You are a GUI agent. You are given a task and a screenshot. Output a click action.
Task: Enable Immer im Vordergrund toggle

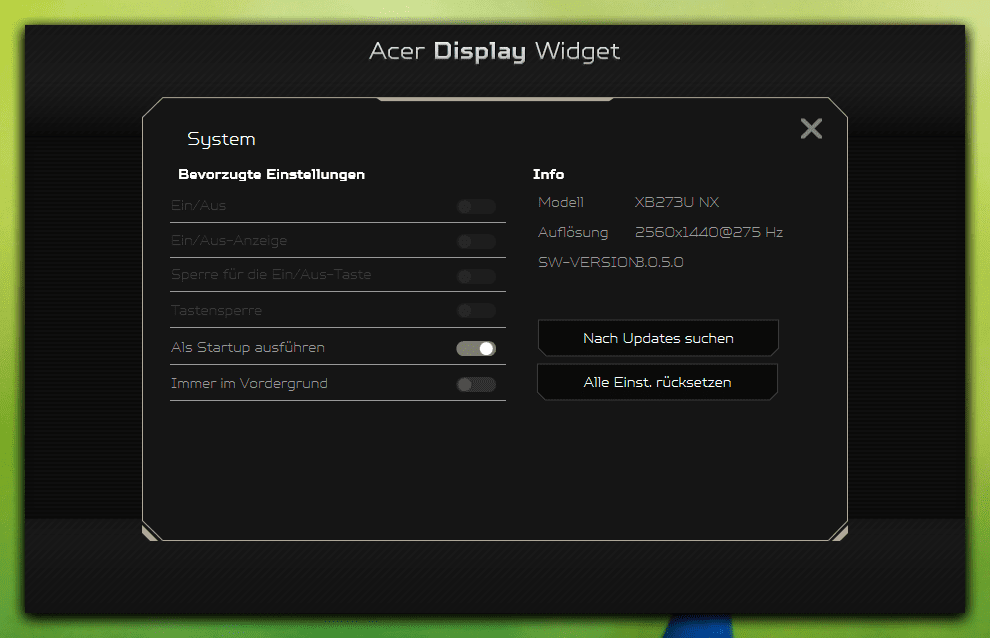tap(476, 385)
